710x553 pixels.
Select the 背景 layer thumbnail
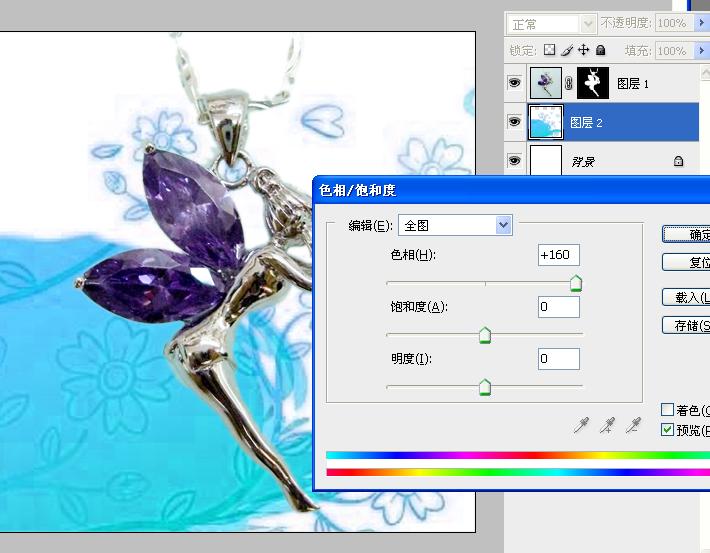point(546,160)
